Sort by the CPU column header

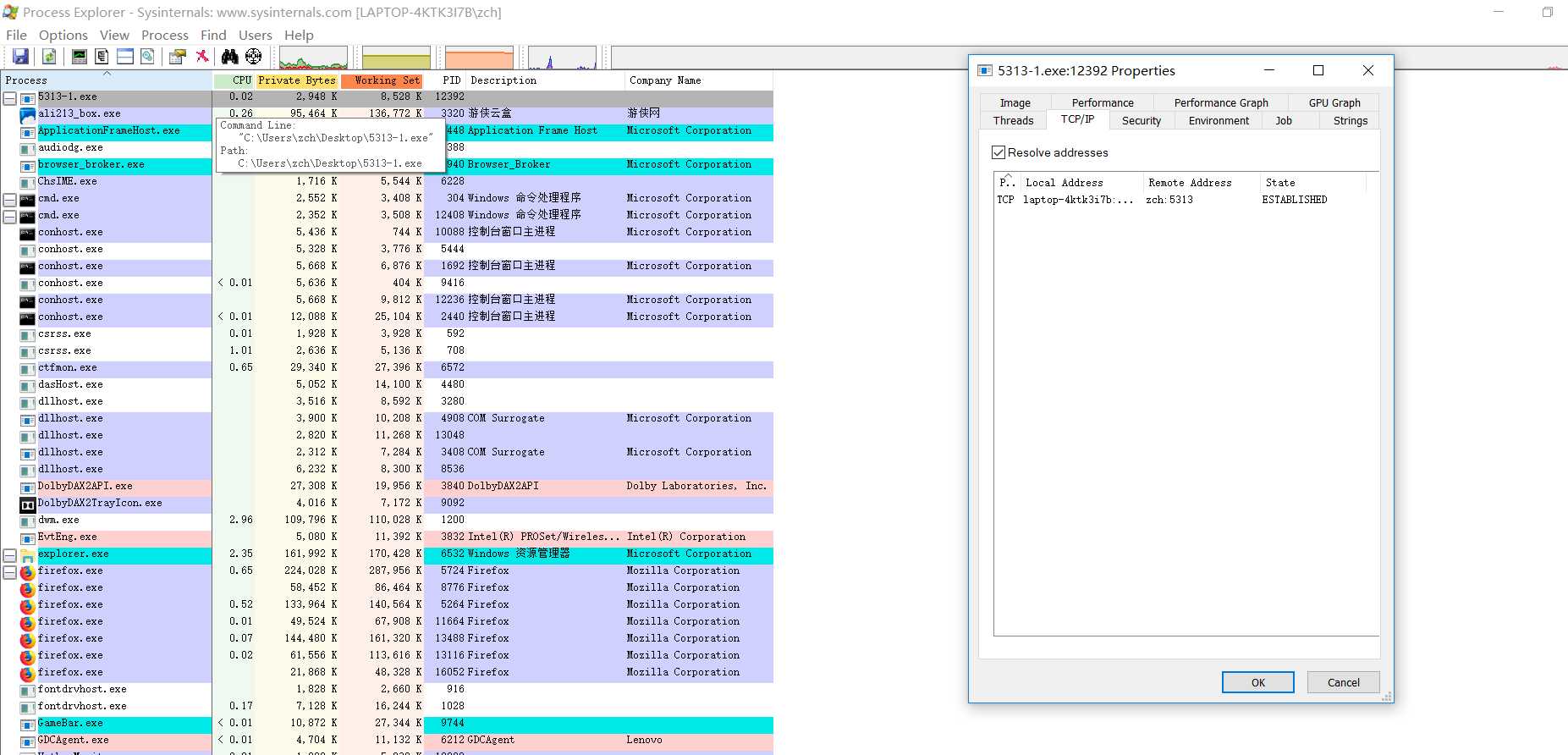click(x=234, y=80)
